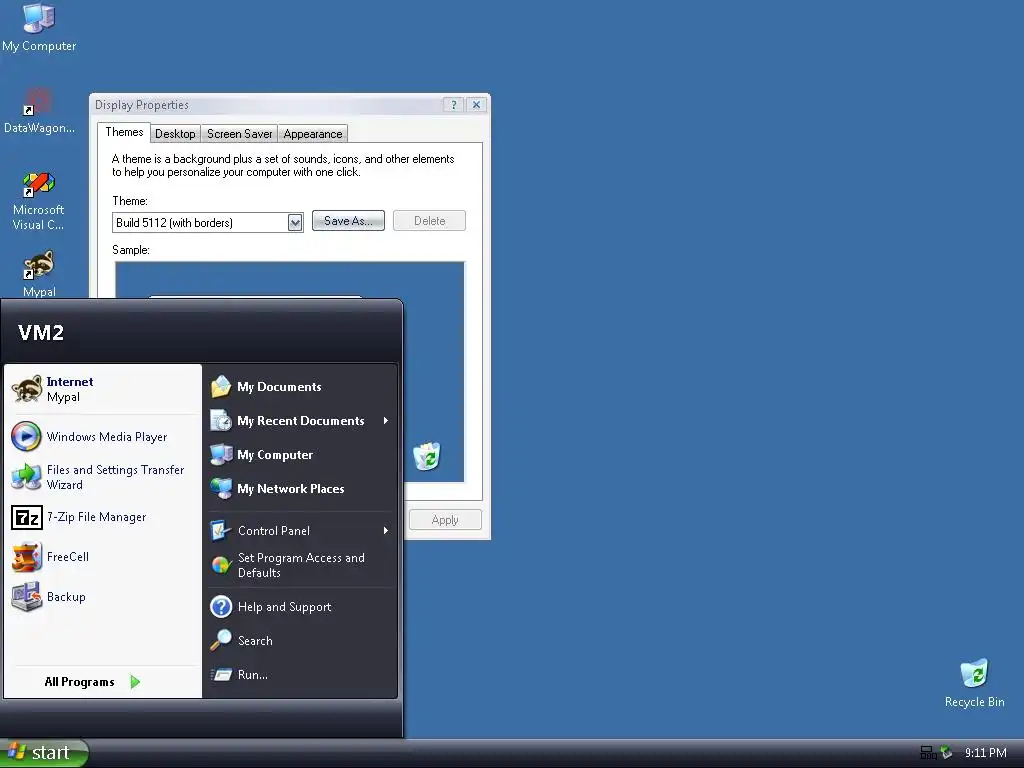The height and width of the screenshot is (768, 1024).
Task: Open Help and Support
Action: click(x=300, y=607)
